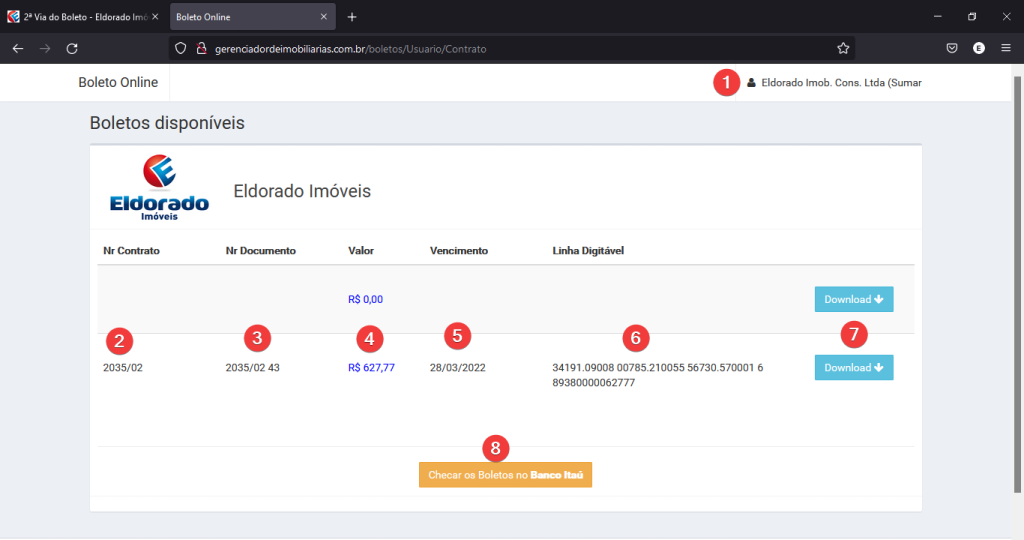Image resolution: width=1024 pixels, height=540 pixels.
Task: Click the browser forward arrow
Action: 44,48
